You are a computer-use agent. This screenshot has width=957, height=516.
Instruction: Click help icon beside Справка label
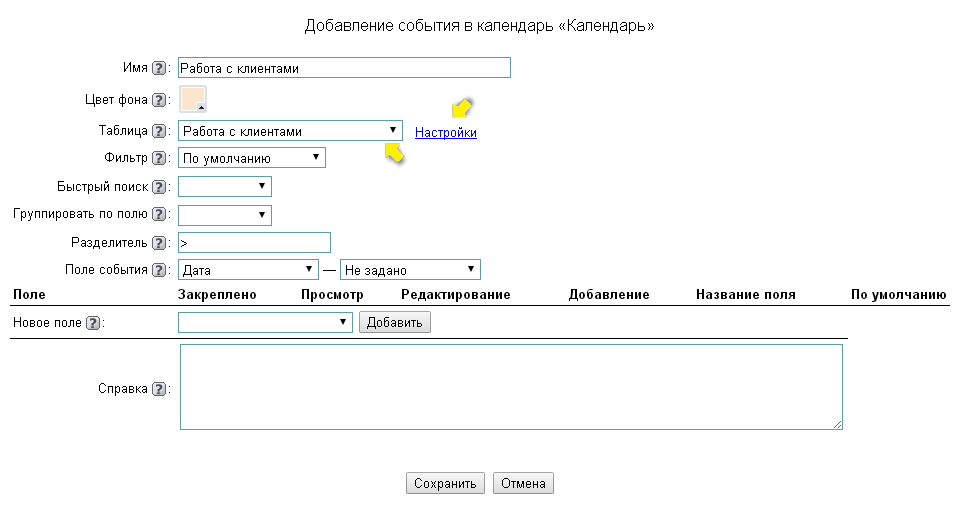coord(158,389)
